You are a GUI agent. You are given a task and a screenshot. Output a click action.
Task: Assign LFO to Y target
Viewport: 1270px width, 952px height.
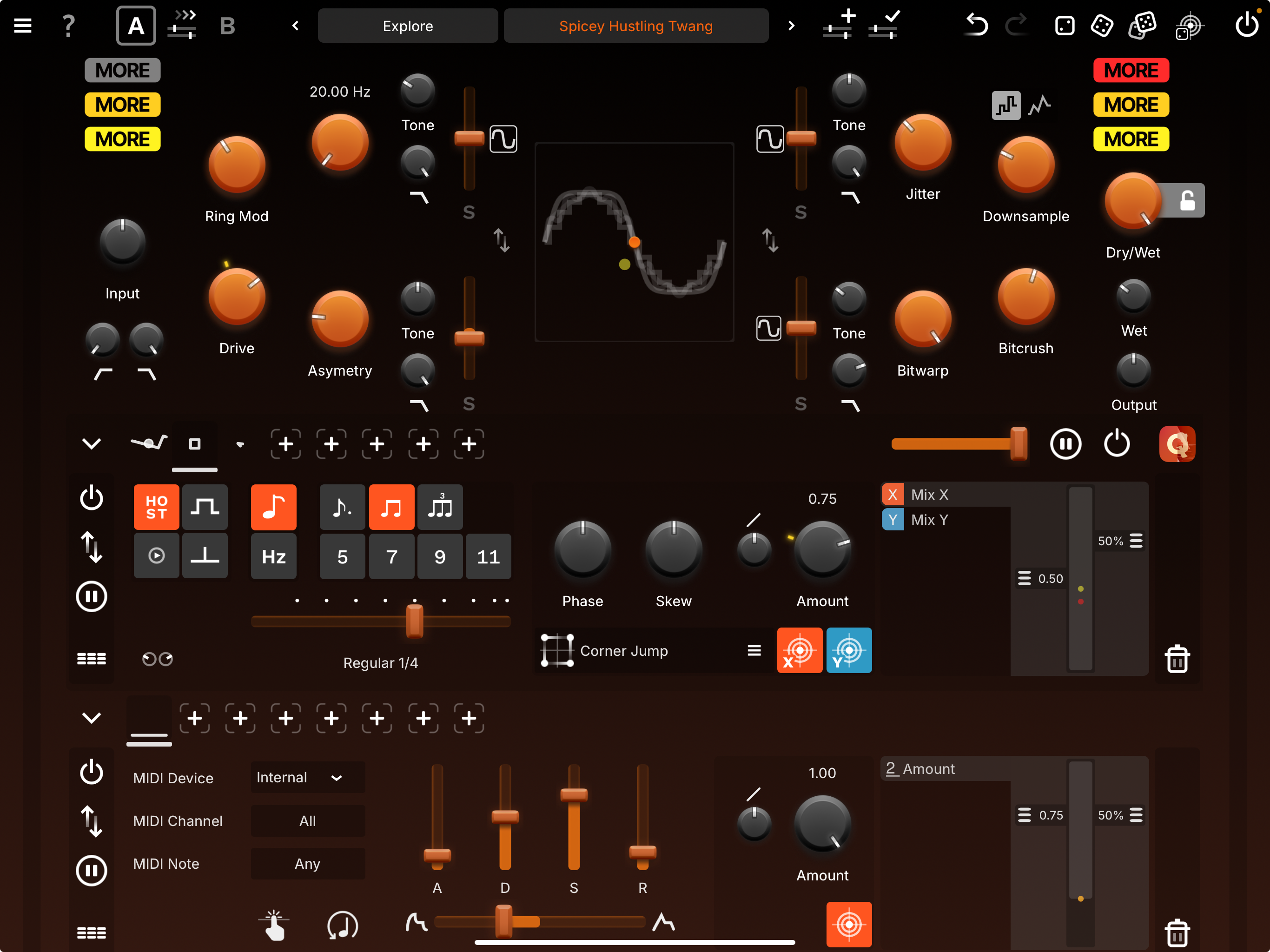pos(848,650)
